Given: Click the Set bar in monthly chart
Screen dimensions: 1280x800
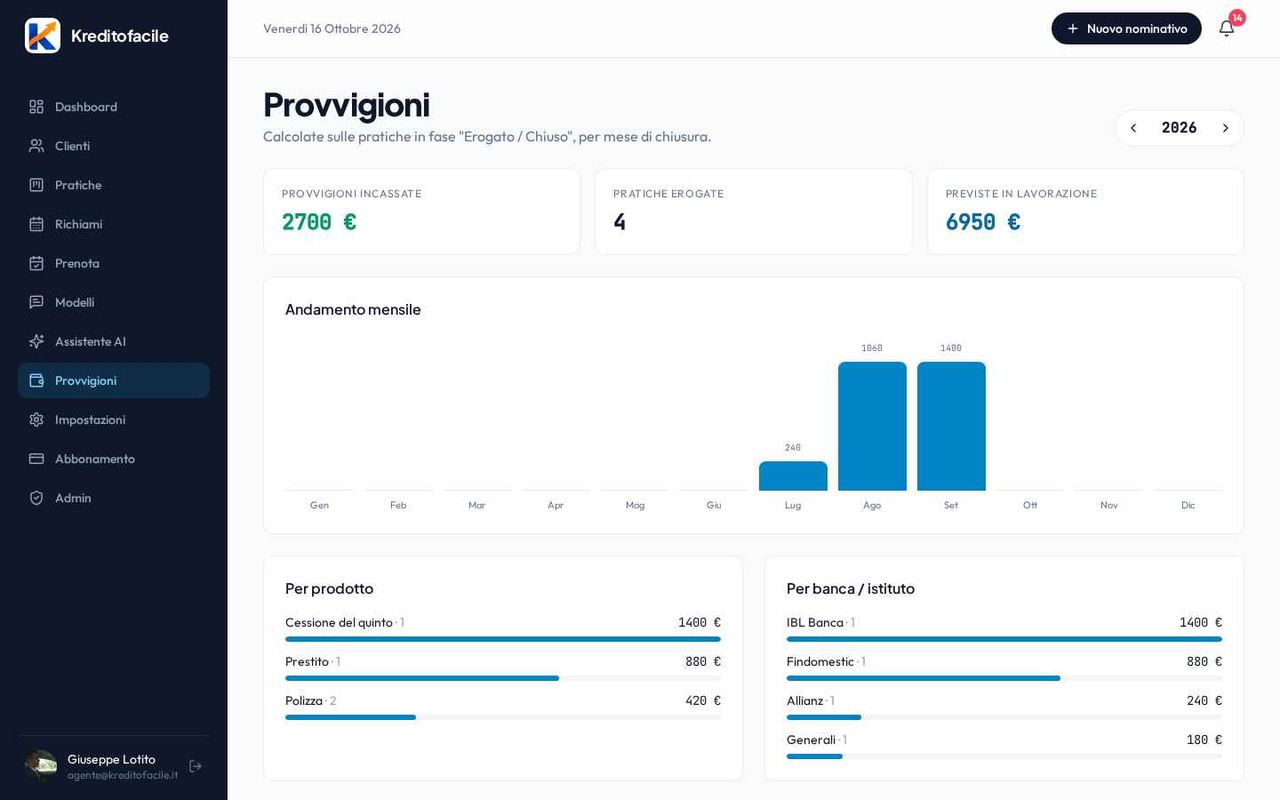Looking at the screenshot, I should 951,426.
